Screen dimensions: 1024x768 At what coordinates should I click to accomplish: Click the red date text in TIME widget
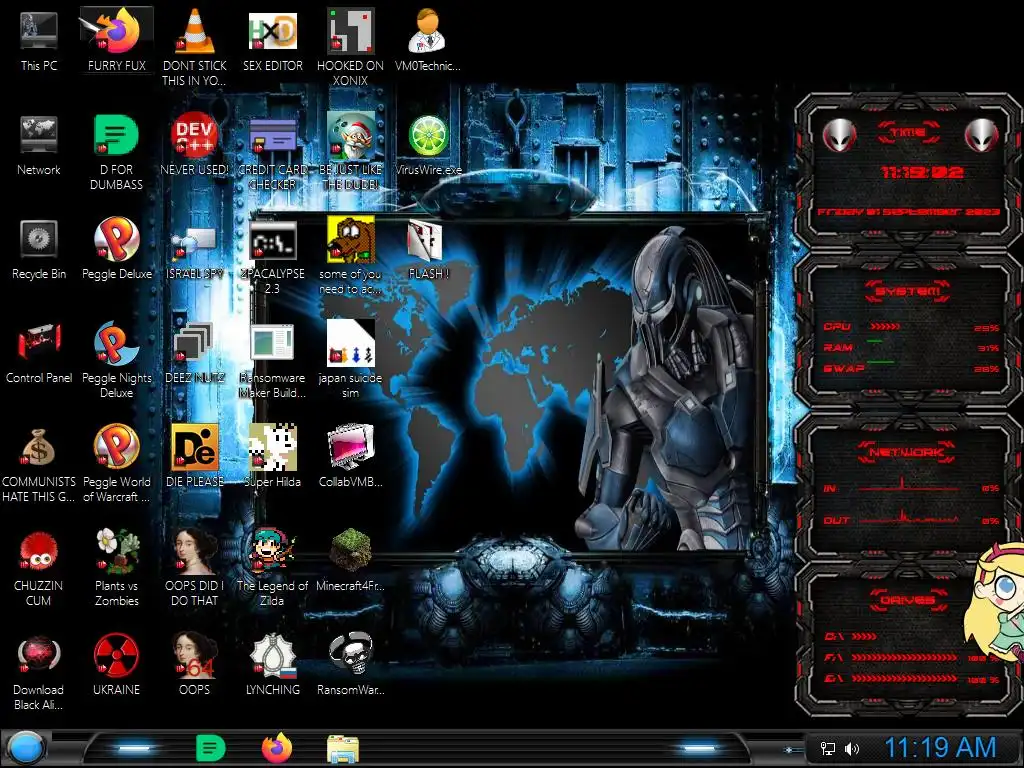click(x=908, y=212)
